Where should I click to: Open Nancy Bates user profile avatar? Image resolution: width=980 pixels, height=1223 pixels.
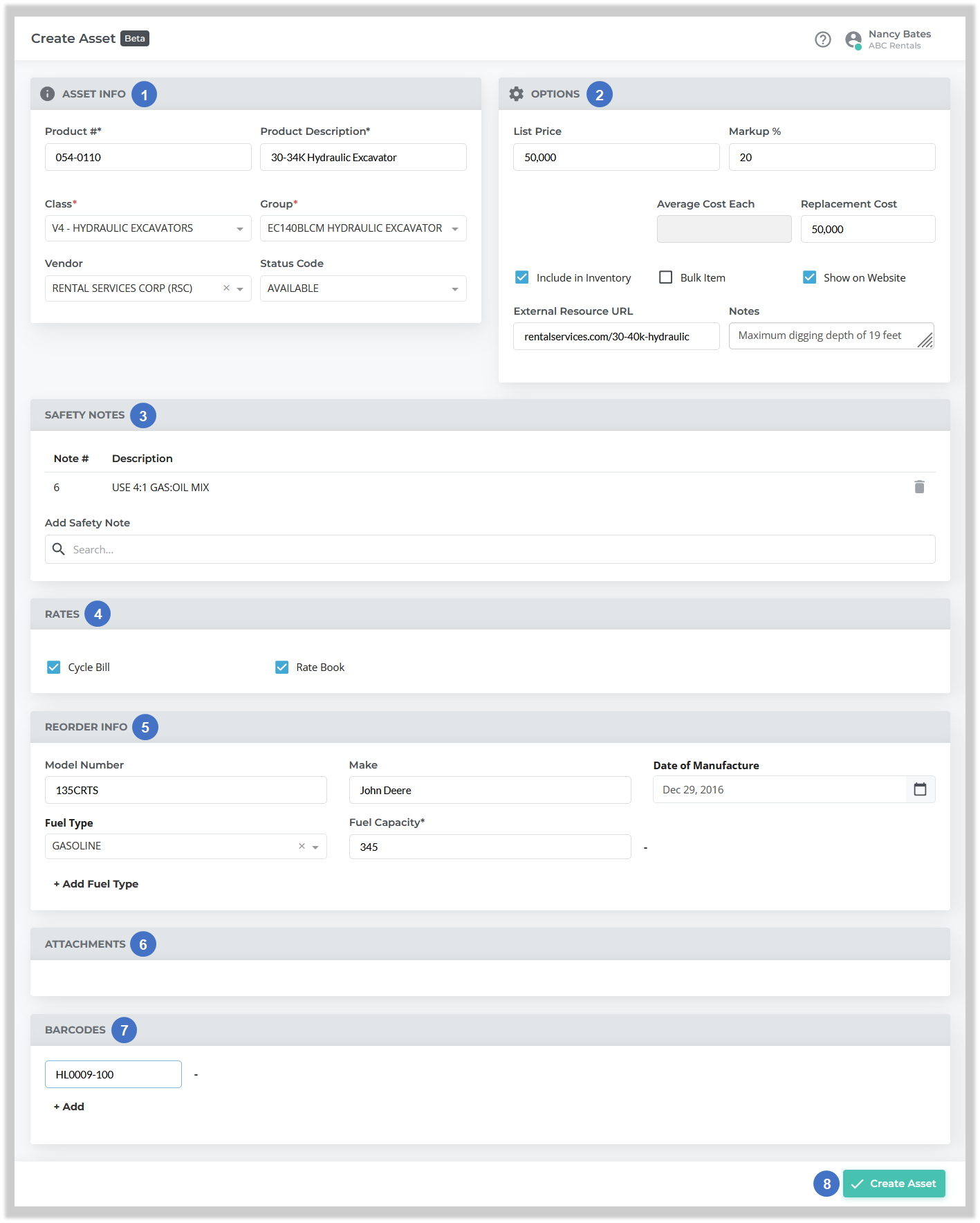tap(853, 39)
